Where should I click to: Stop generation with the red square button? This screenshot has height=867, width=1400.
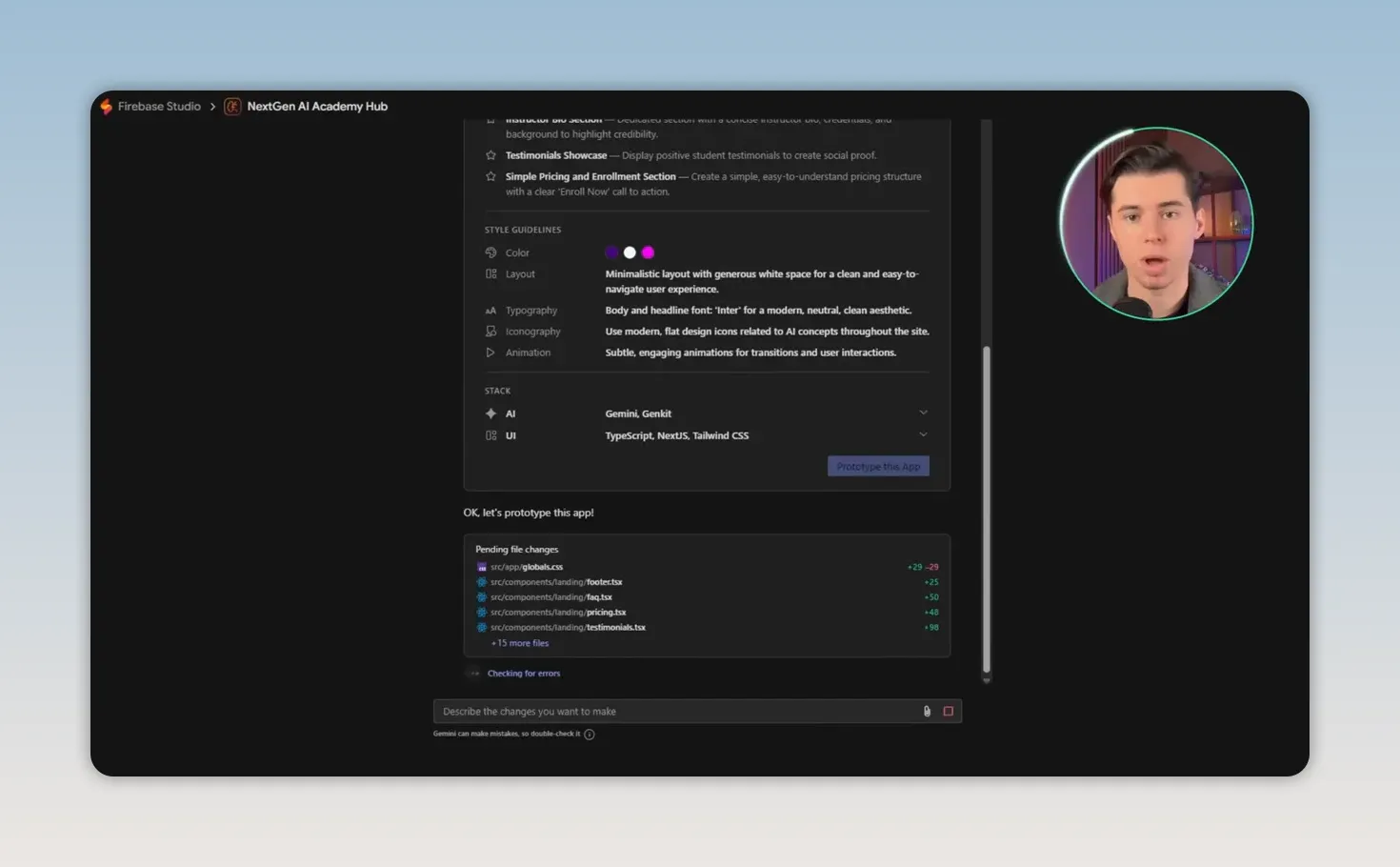click(x=948, y=712)
